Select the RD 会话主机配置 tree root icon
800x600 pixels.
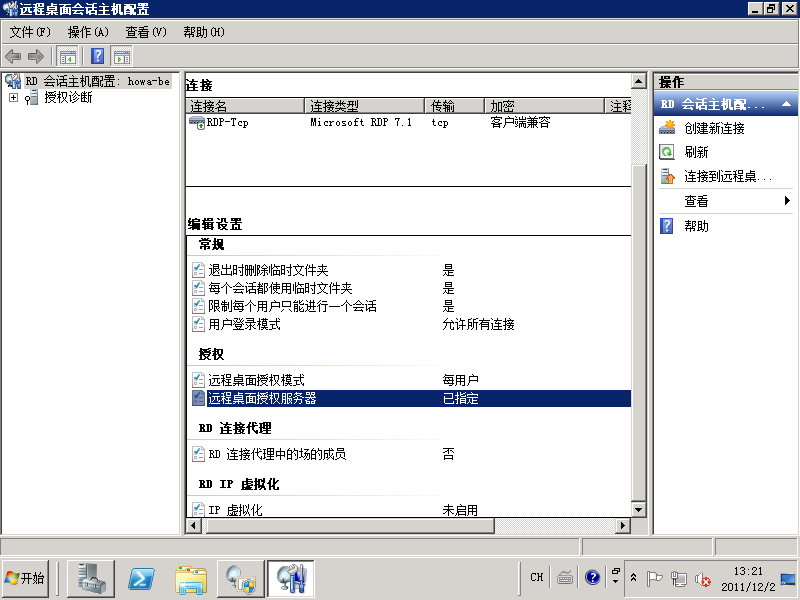pyautogui.click(x=13, y=81)
